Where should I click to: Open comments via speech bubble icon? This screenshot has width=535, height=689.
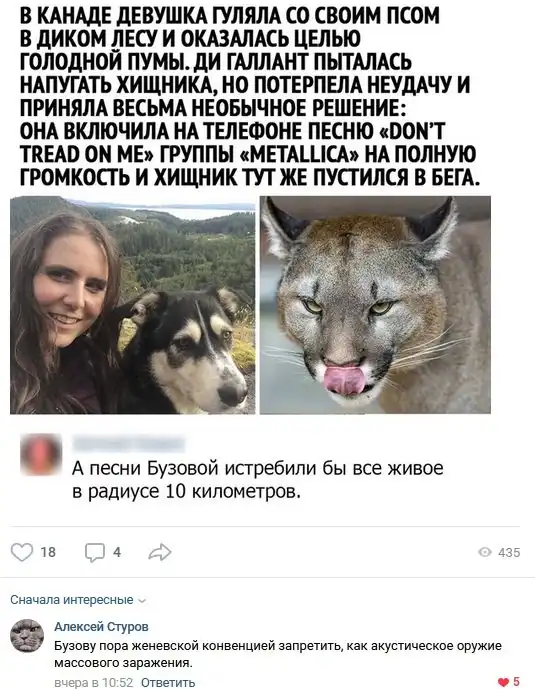click(95, 552)
